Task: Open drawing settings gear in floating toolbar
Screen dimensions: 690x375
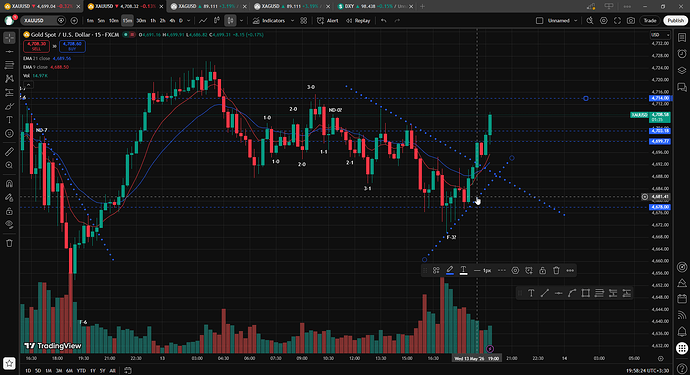Action: [515, 270]
